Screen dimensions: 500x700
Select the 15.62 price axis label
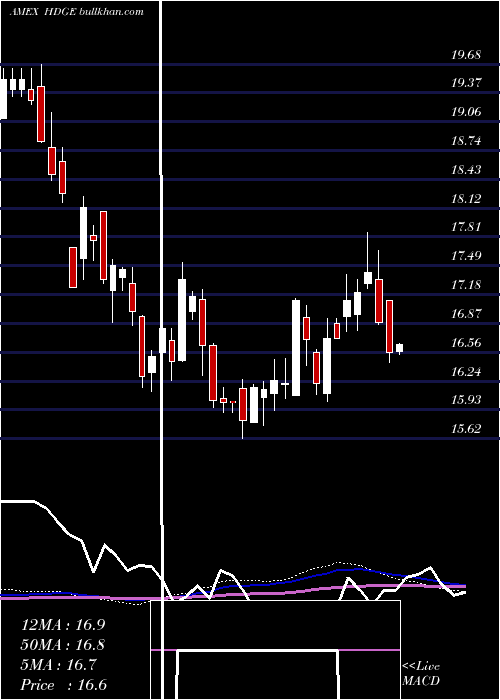coord(466,429)
